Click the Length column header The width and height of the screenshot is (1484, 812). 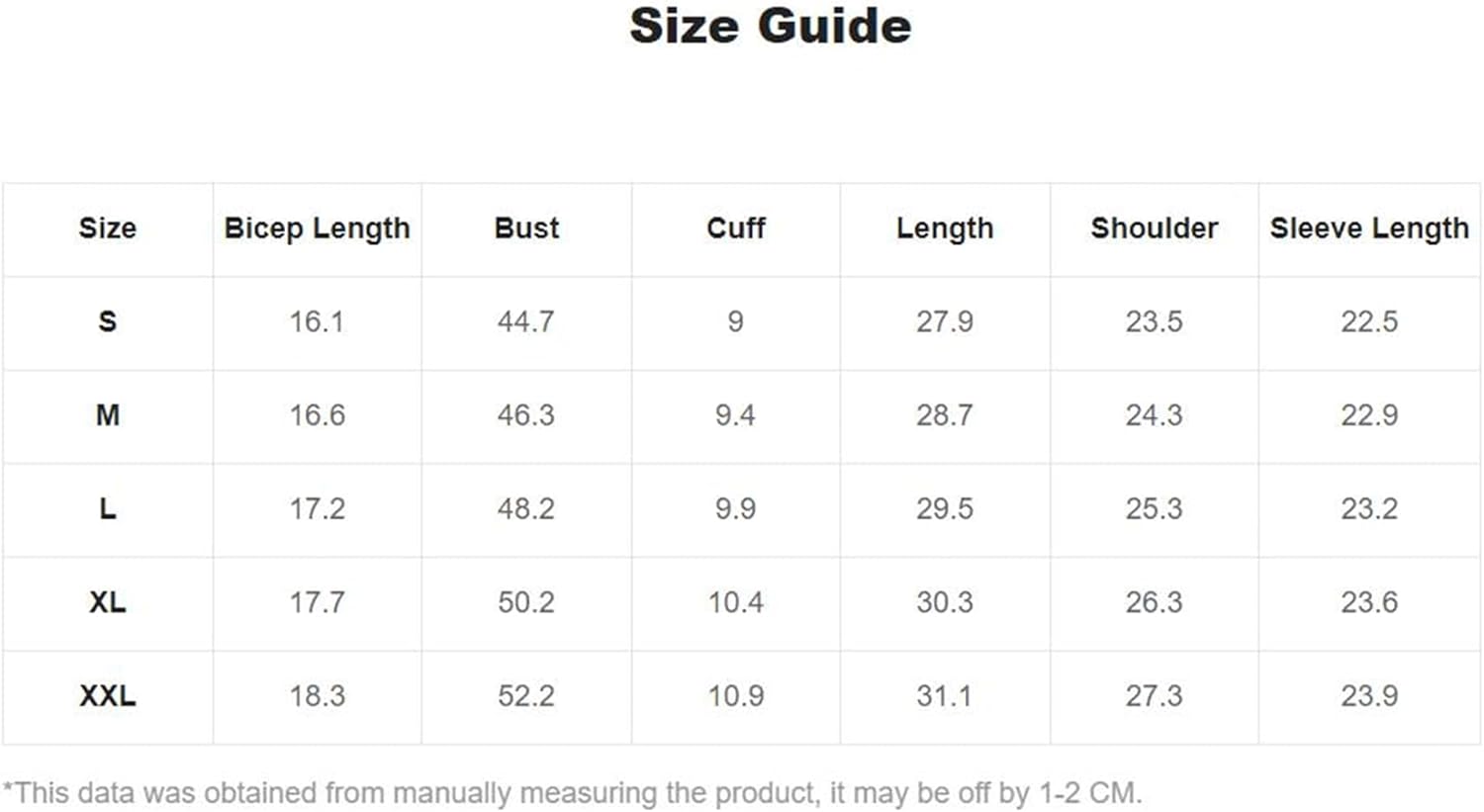click(x=945, y=228)
